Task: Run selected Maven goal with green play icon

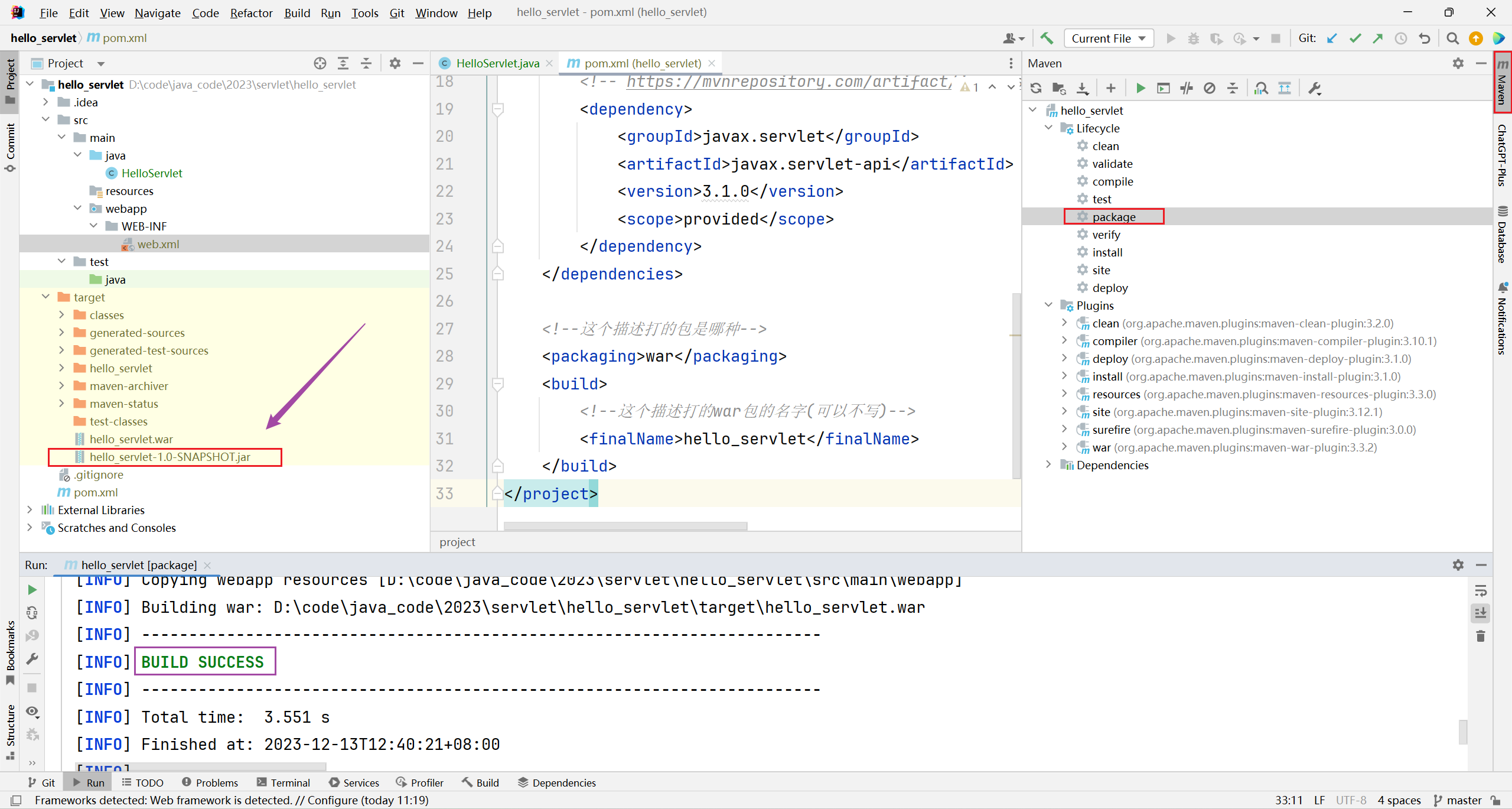Action: (x=1140, y=89)
